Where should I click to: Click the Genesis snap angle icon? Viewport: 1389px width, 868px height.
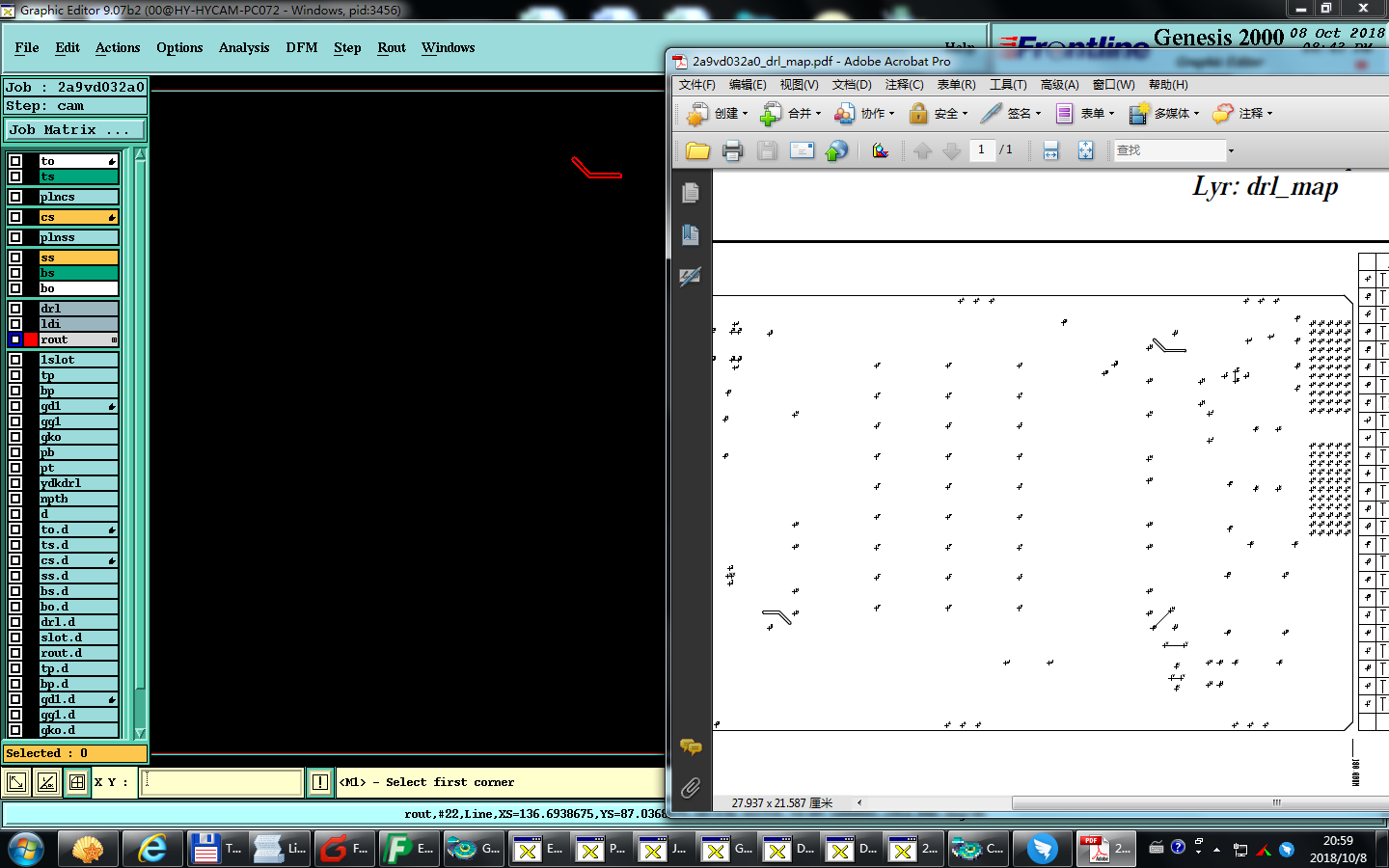pos(46,782)
